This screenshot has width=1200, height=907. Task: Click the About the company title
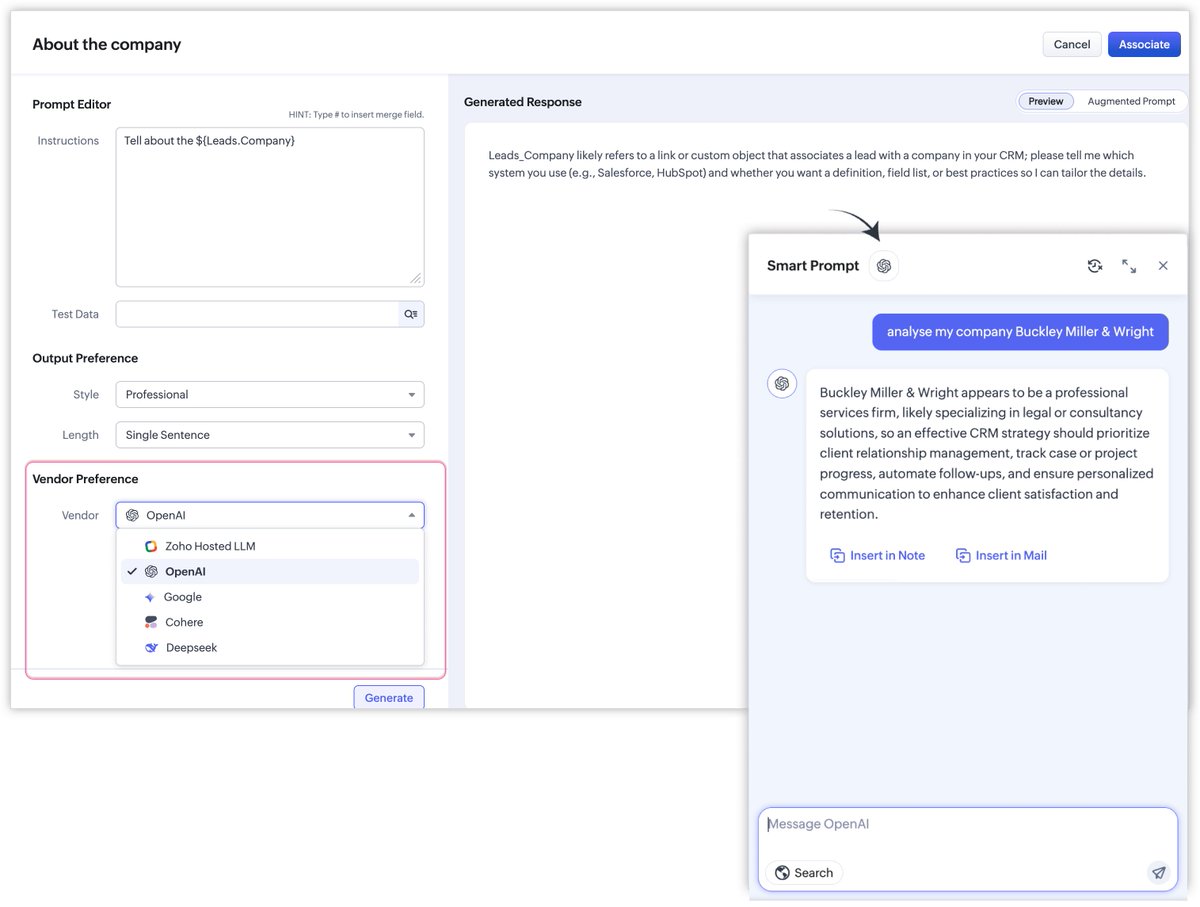pos(107,44)
